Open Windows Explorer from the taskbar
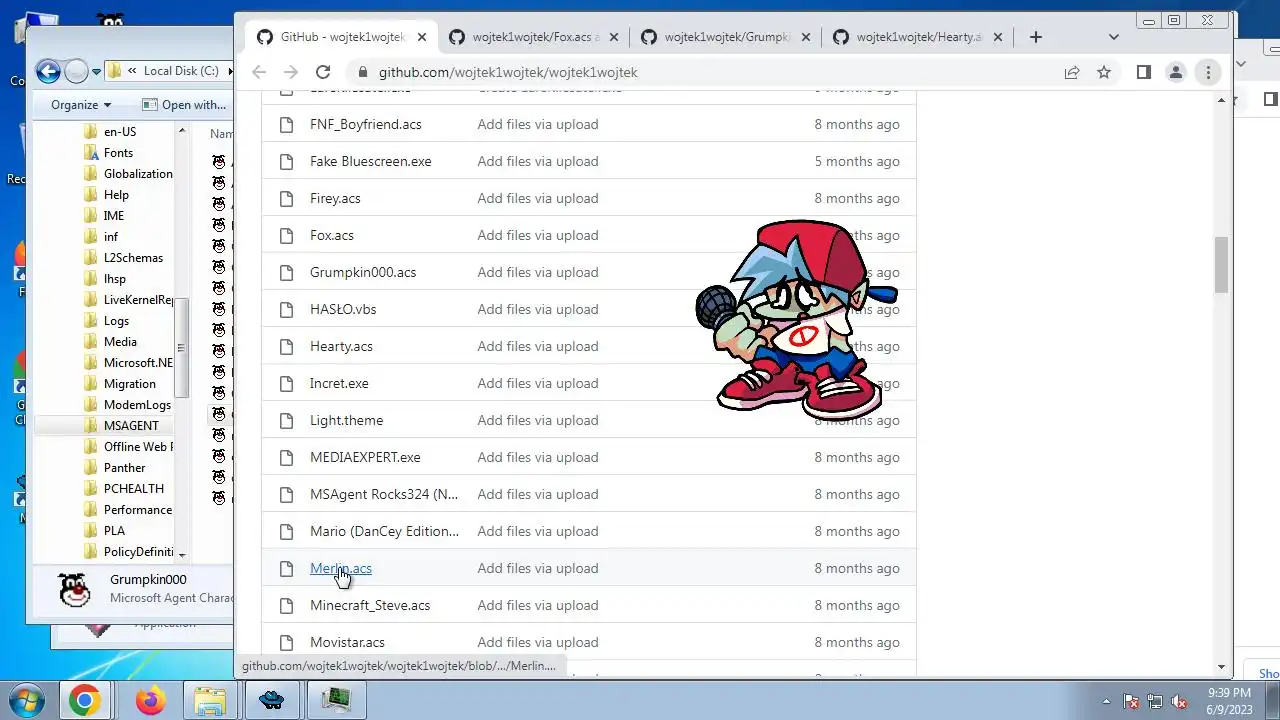 click(210, 701)
